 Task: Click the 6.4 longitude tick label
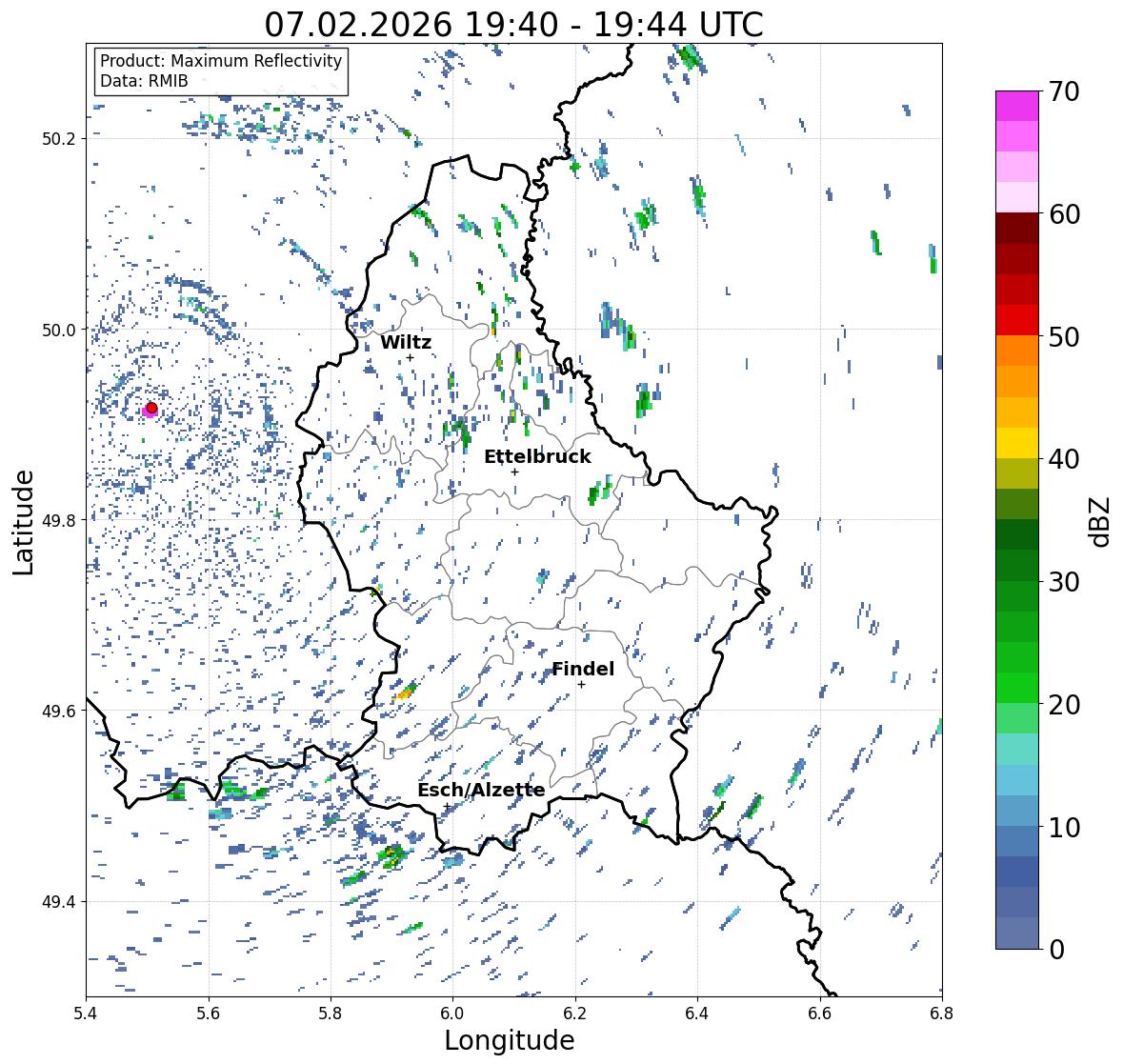coord(697,1013)
